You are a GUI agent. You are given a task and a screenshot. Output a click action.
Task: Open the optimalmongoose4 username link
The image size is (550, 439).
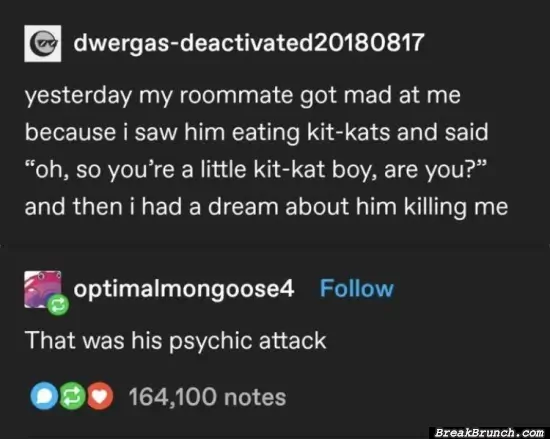(183, 289)
